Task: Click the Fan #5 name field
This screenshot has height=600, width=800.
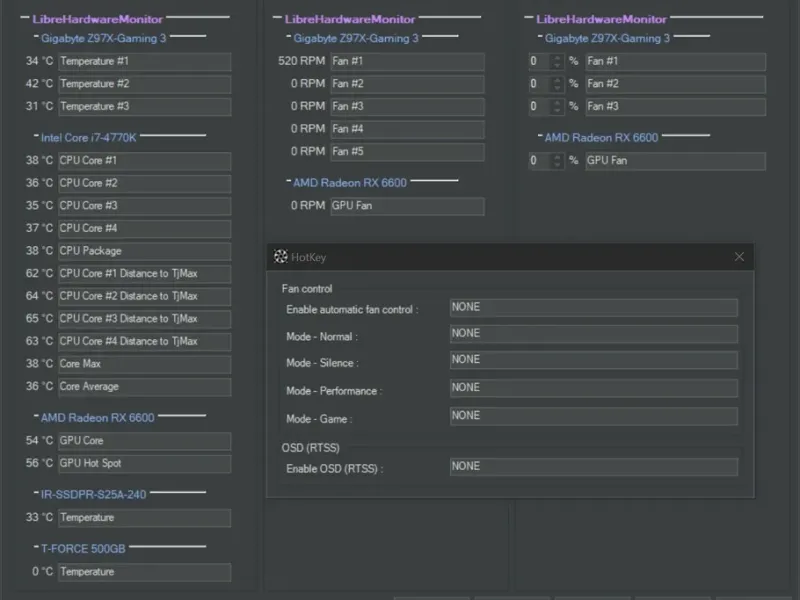Action: click(x=407, y=152)
